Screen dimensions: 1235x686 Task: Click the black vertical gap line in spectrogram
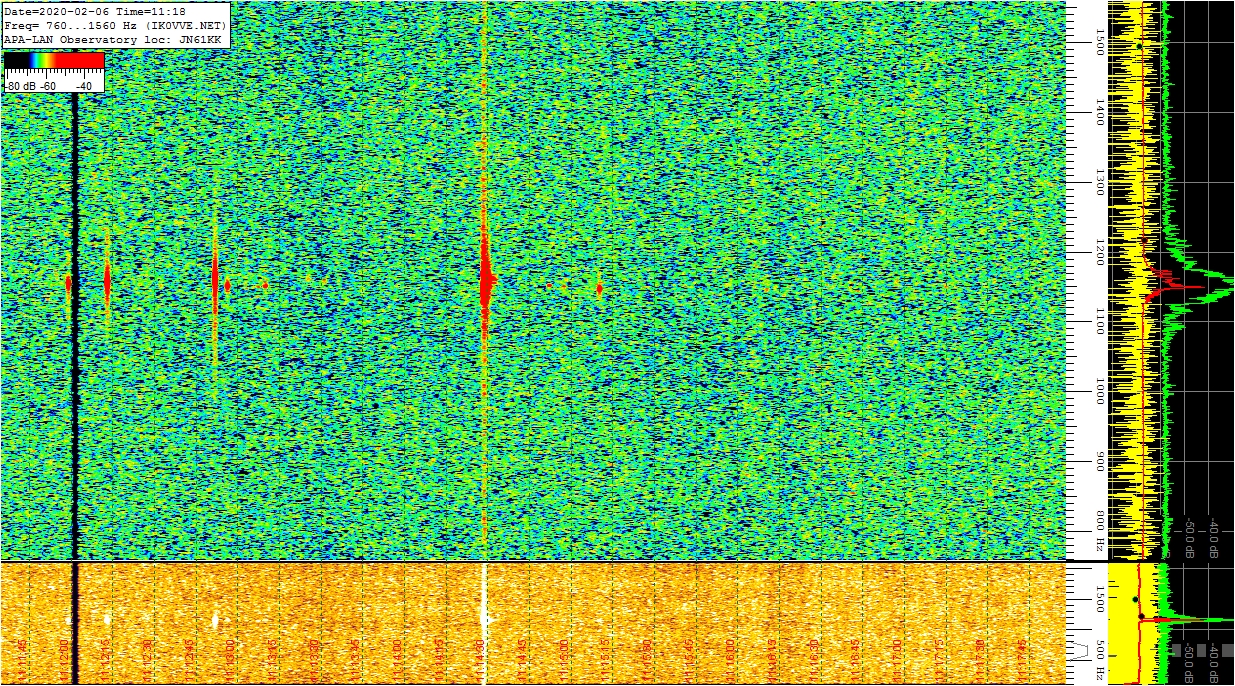pyautogui.click(x=74, y=325)
